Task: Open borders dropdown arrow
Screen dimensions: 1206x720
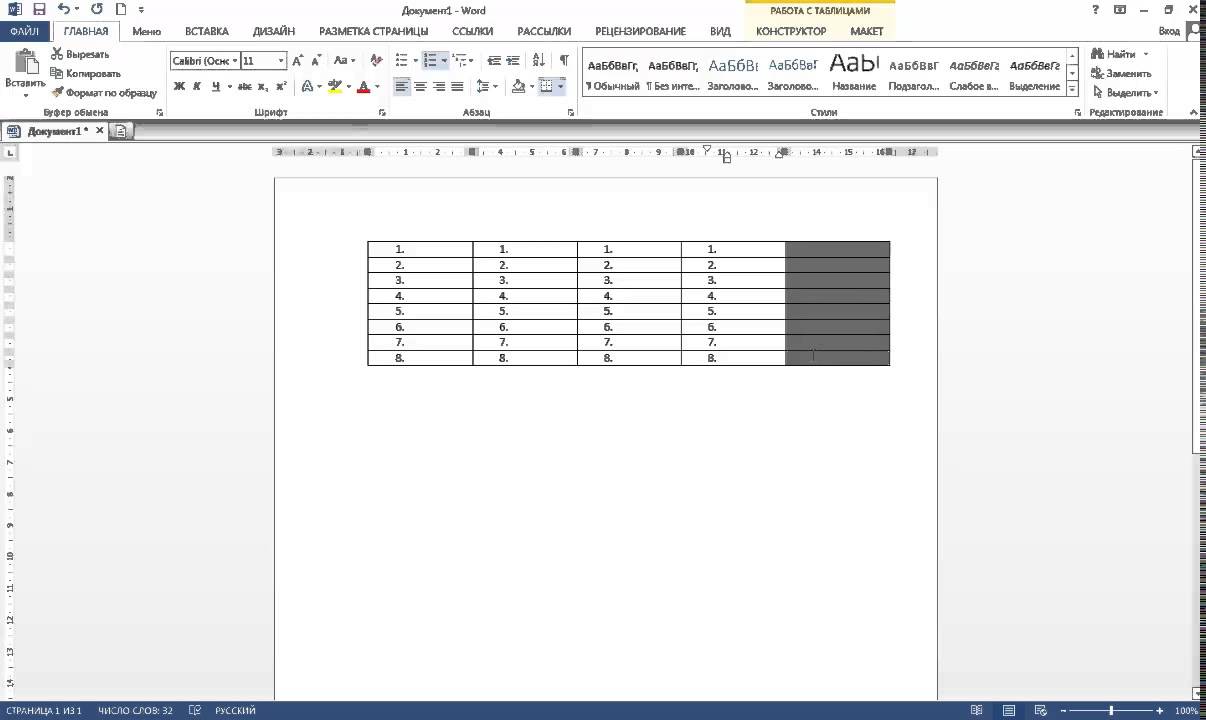Action: click(561, 87)
